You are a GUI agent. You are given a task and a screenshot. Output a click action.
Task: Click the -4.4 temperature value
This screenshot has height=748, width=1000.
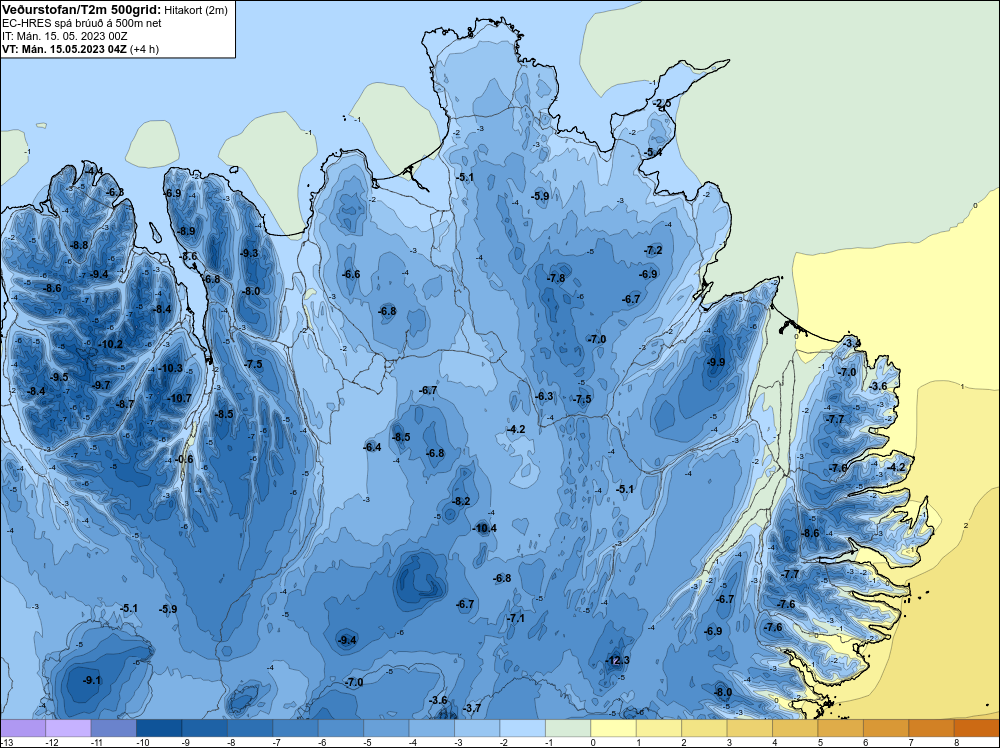94,171
